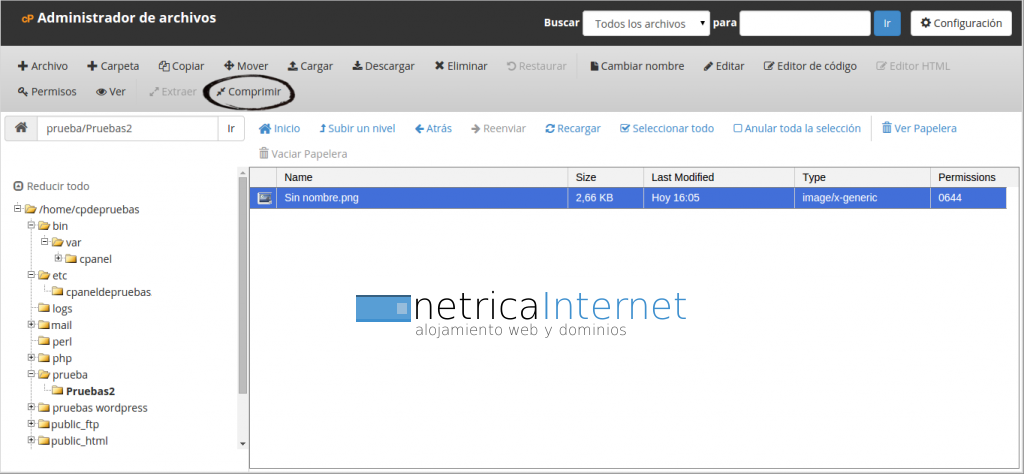
Task: Click the Eliminar delete icon
Action: click(x=439, y=66)
